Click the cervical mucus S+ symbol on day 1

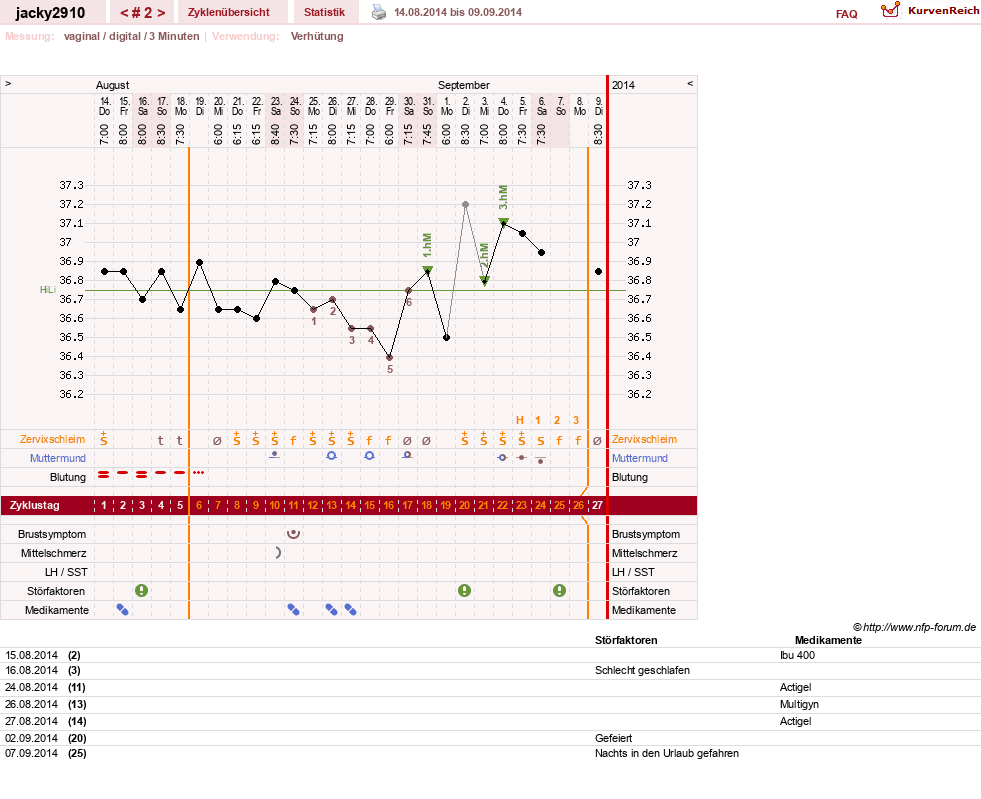coord(104,439)
